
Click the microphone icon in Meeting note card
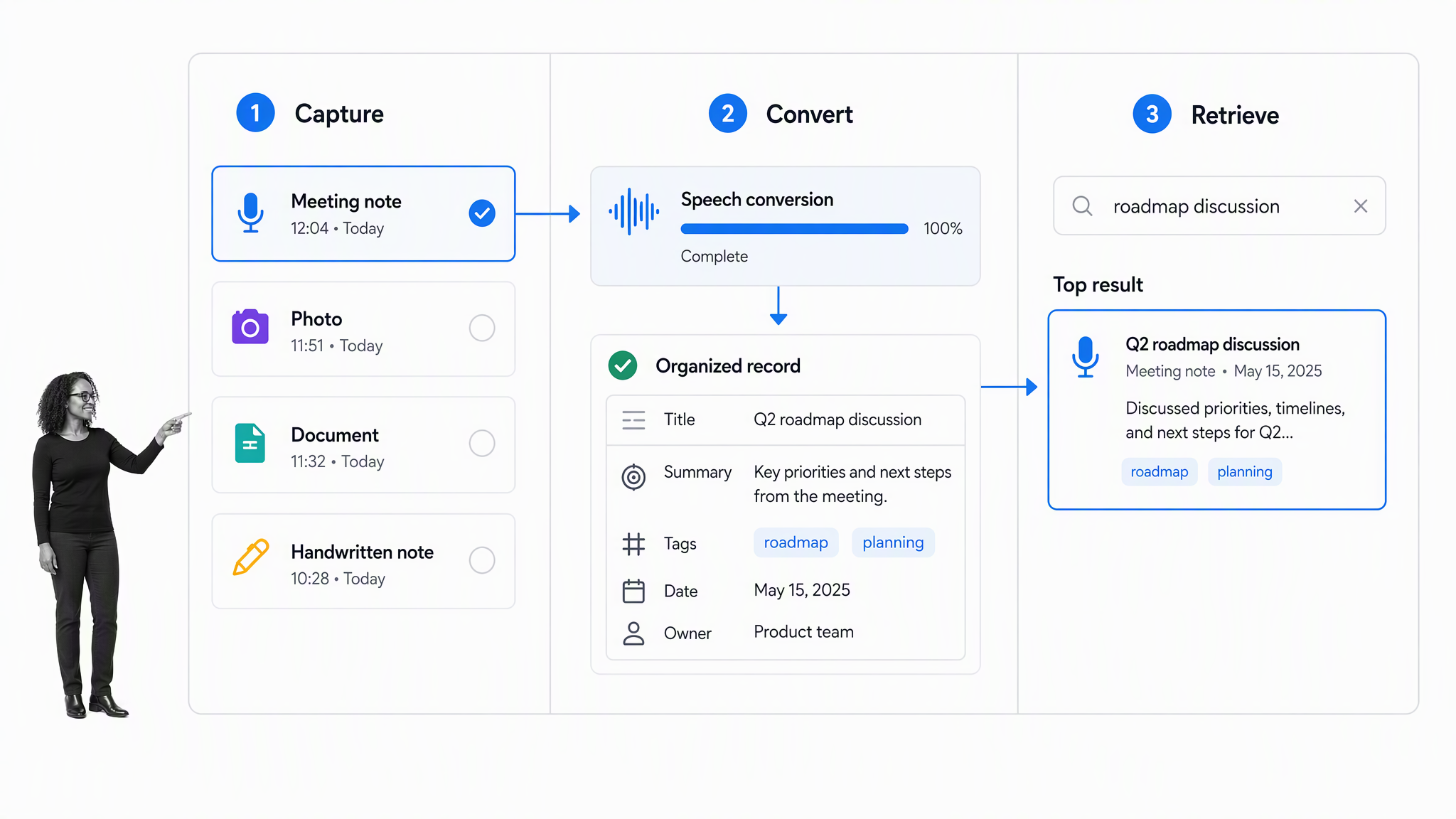click(250, 213)
